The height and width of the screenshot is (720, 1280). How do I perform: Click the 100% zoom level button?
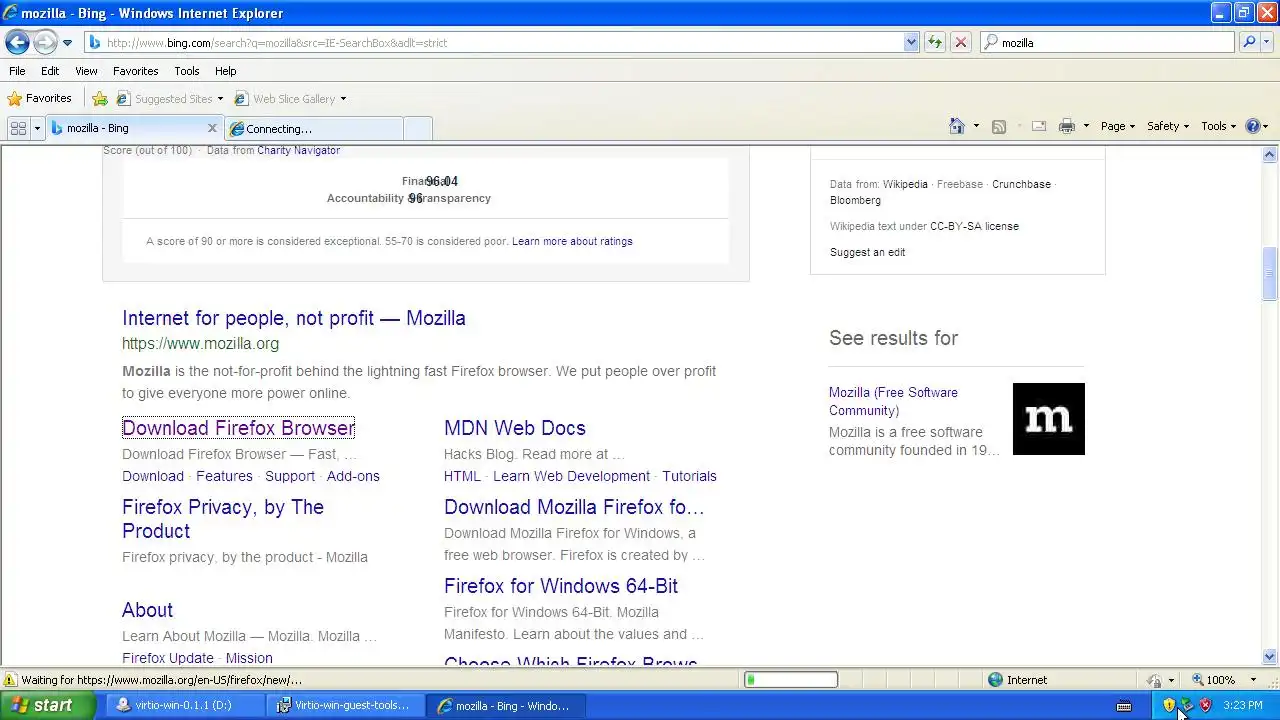1213,680
